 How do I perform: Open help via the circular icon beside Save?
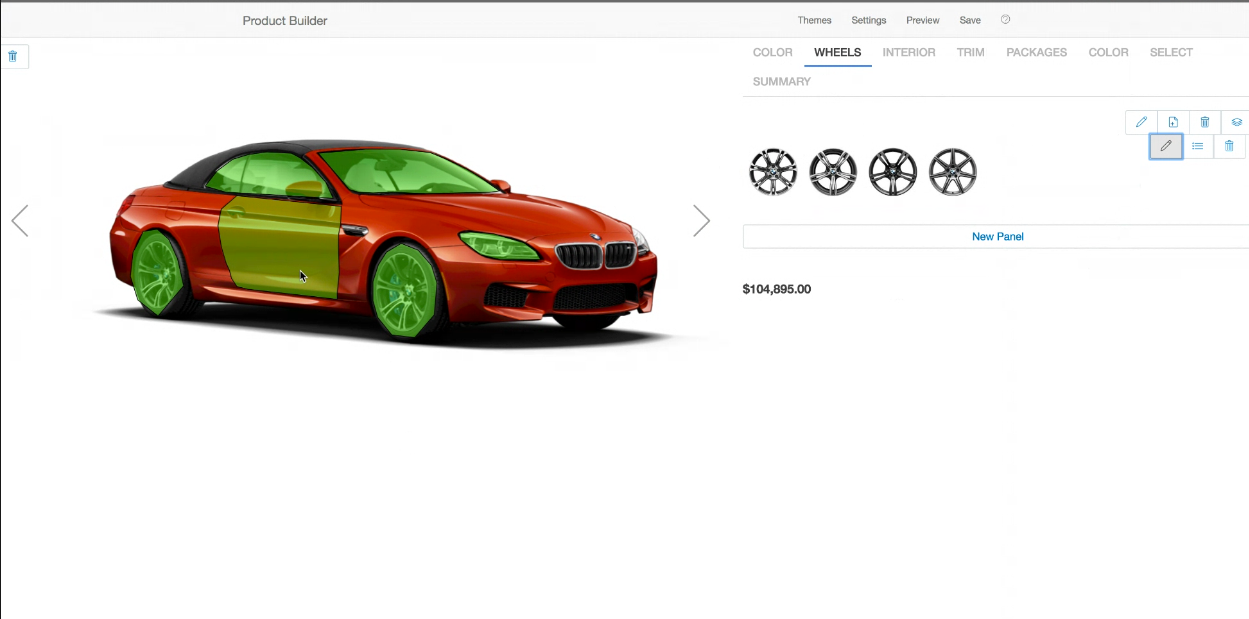(1005, 20)
